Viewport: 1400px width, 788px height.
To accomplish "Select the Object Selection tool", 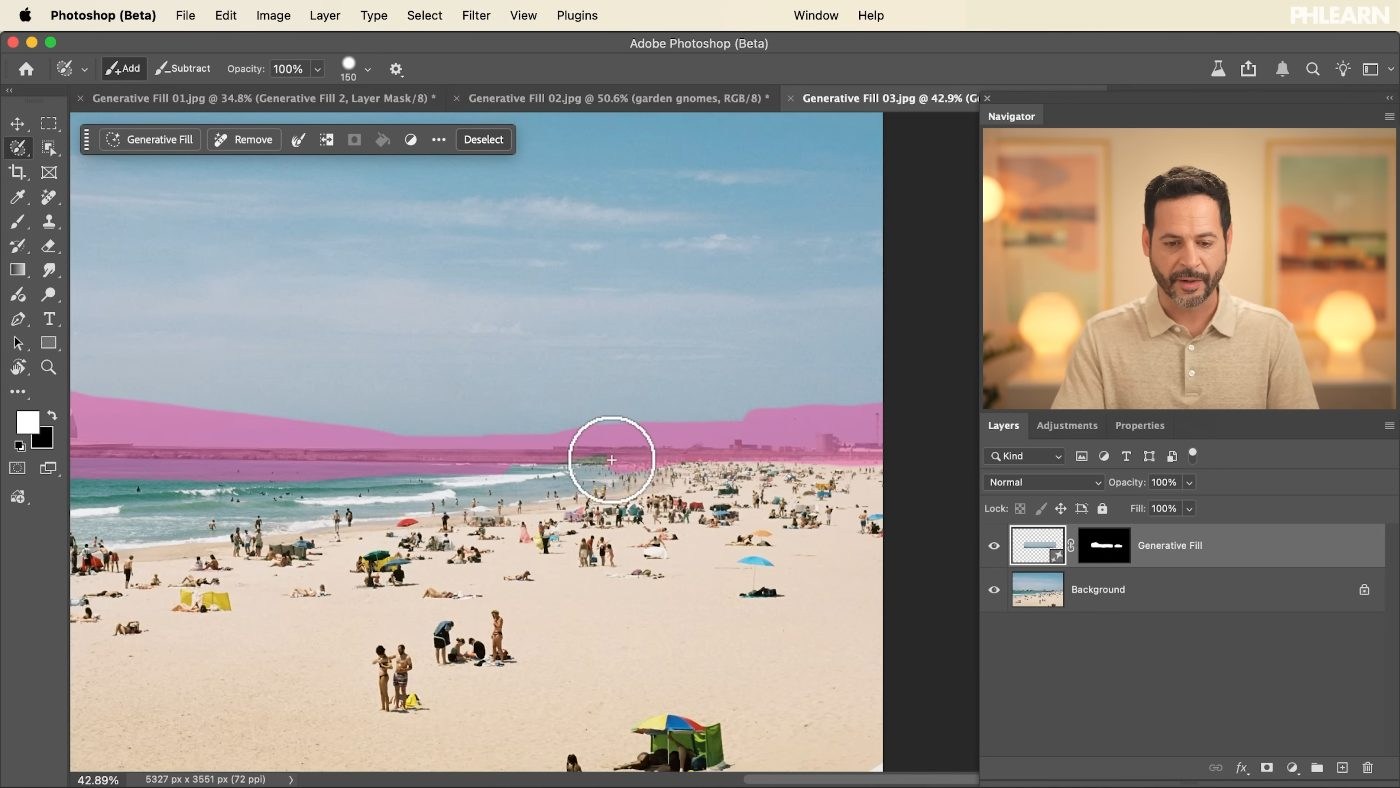I will tap(48, 148).
